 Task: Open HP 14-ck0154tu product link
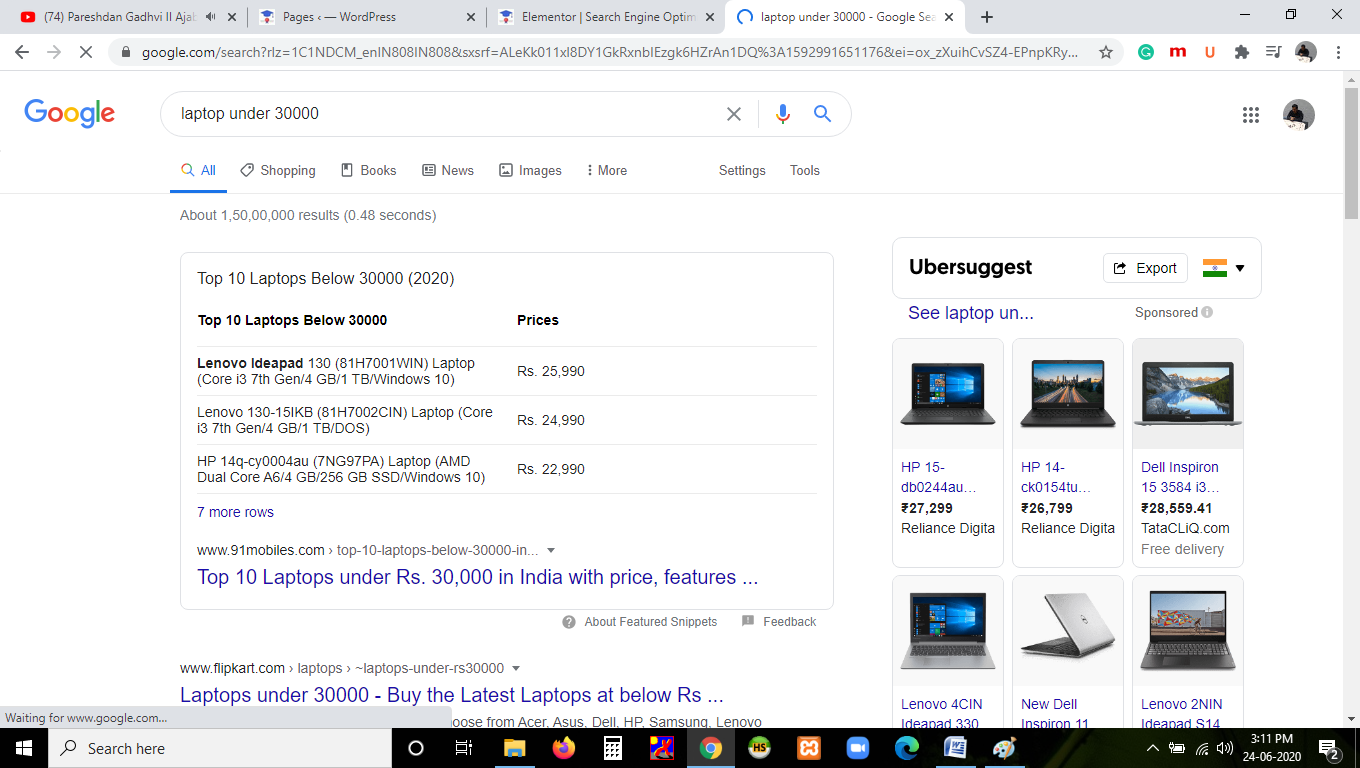[1056, 477]
